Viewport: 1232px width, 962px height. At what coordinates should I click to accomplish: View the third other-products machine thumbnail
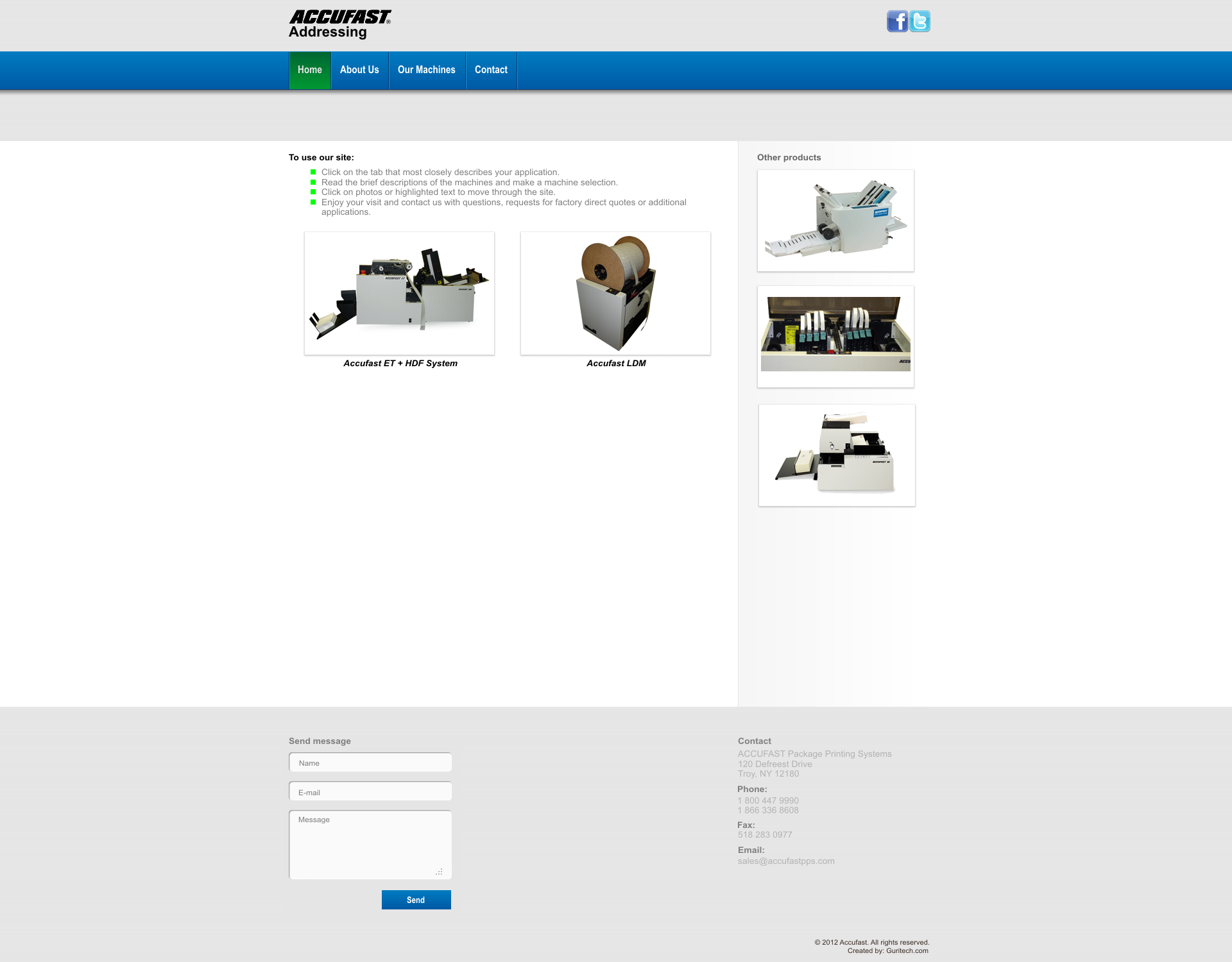coord(837,455)
